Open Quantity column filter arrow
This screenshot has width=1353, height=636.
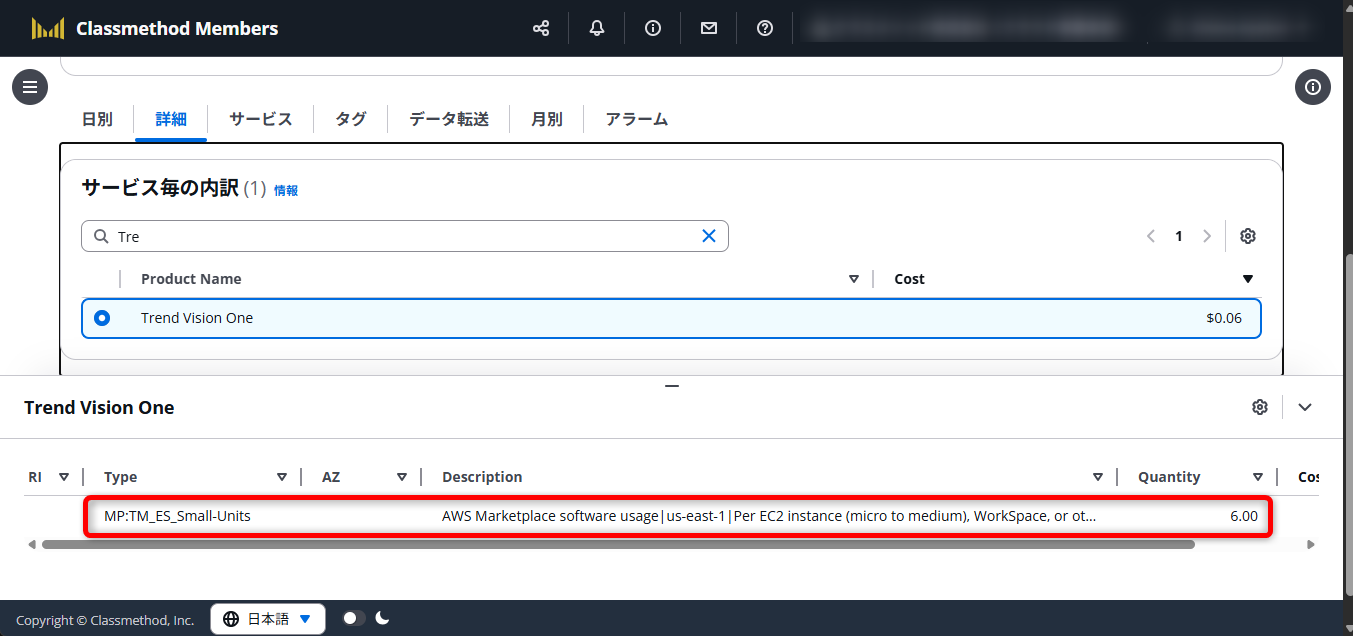click(1258, 477)
